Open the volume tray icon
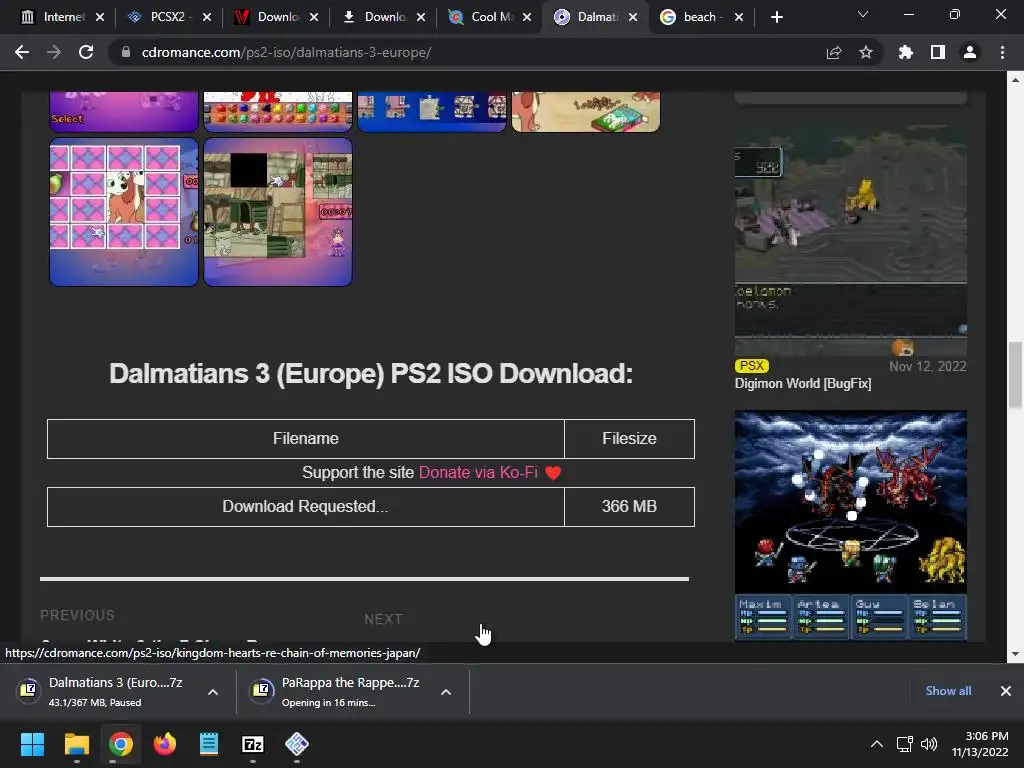Viewport: 1024px width, 768px height. [928, 744]
